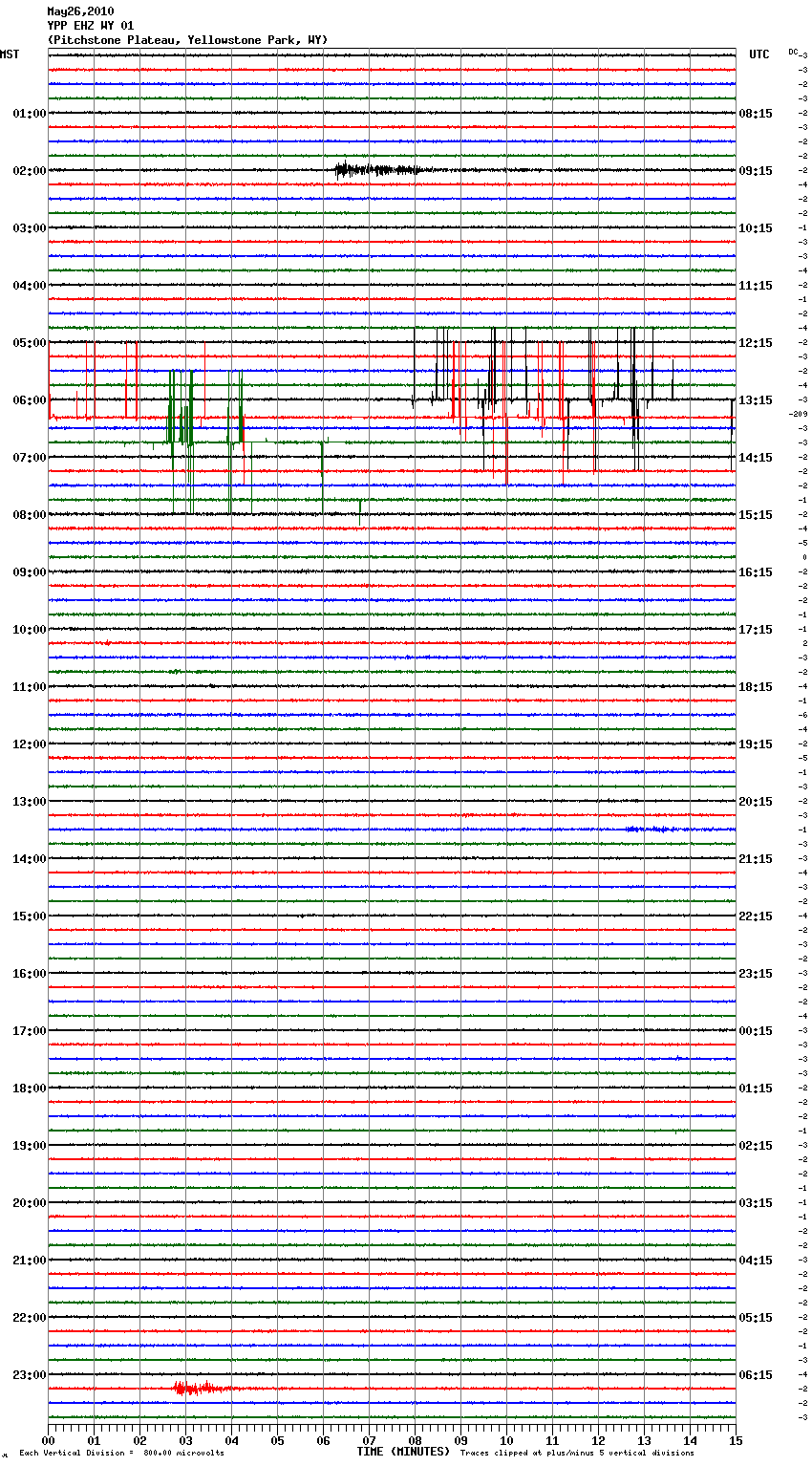Click the 19:15 UTC time label
812x1466 pixels.
click(756, 744)
